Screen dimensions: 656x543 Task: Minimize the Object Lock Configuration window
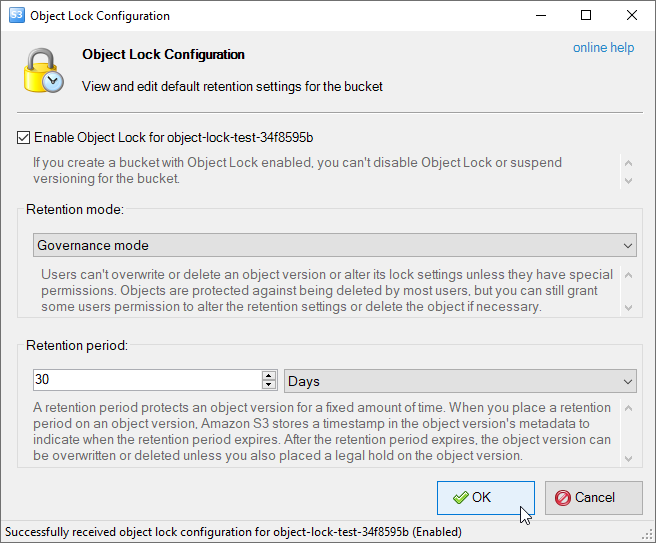coord(541,15)
